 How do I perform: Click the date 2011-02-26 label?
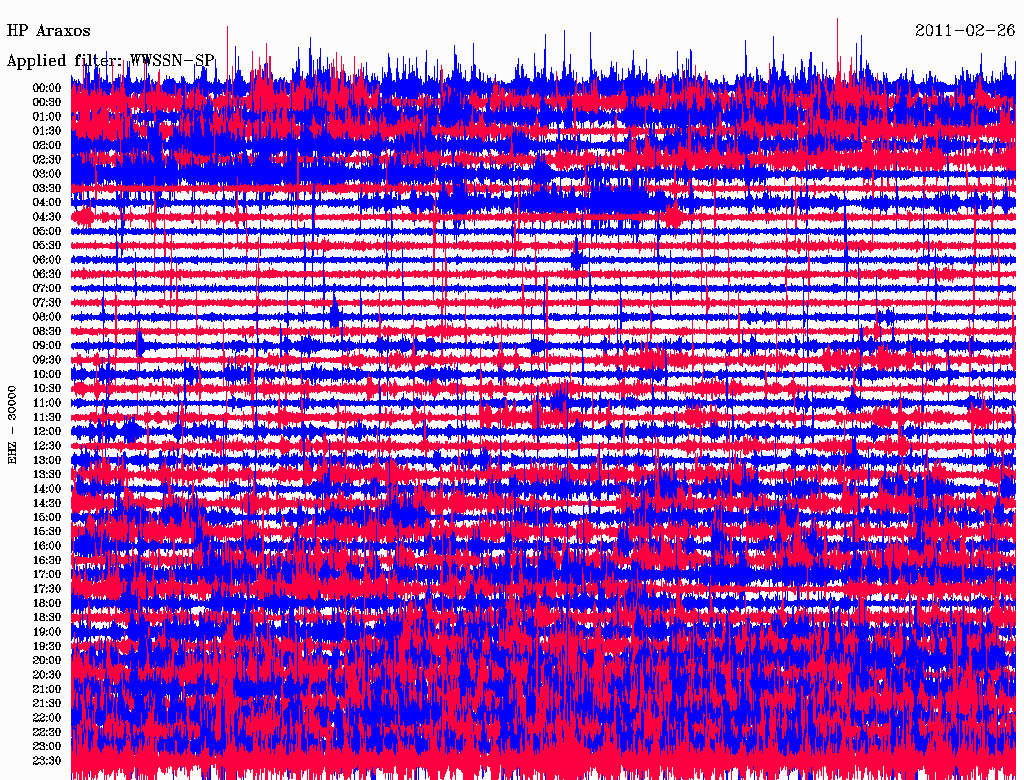965,31
